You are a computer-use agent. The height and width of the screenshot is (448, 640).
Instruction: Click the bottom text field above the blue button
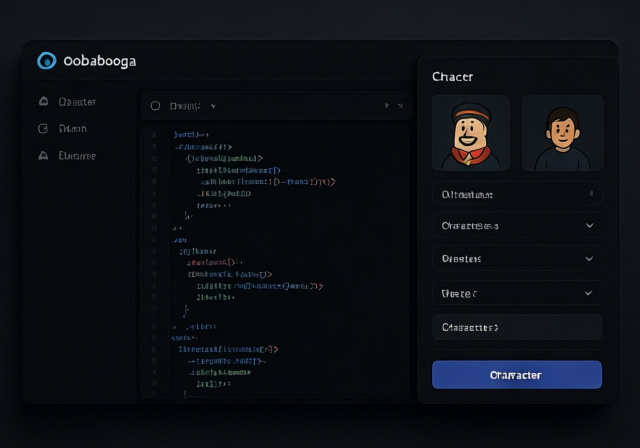click(517, 327)
